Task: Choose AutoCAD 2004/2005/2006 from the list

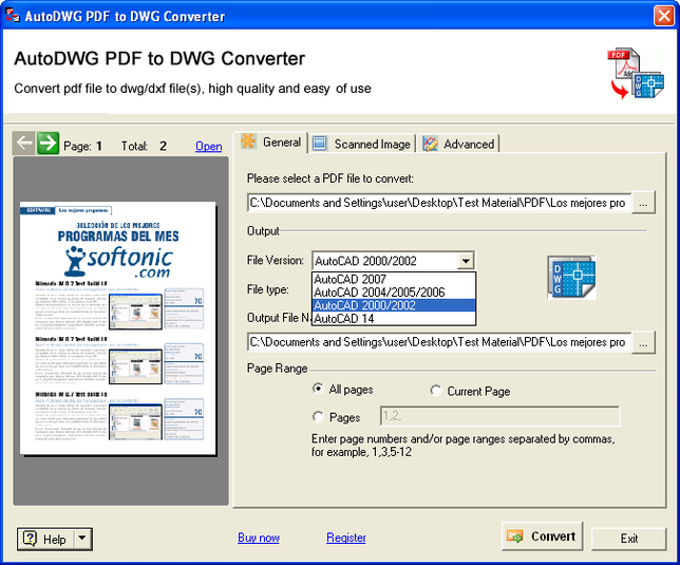Action: [x=394, y=292]
